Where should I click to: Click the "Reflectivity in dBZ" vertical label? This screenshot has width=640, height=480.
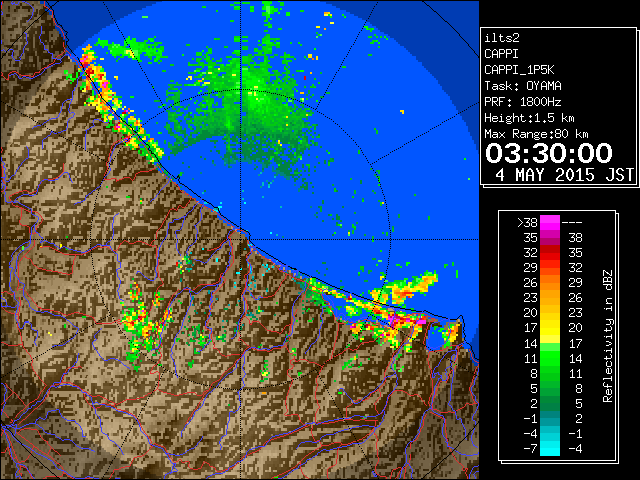click(x=607, y=336)
